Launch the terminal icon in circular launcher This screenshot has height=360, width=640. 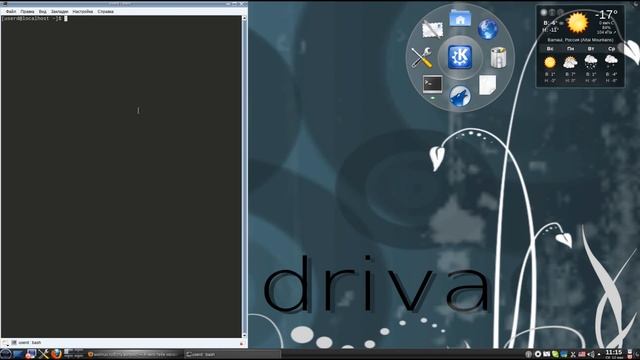432,84
